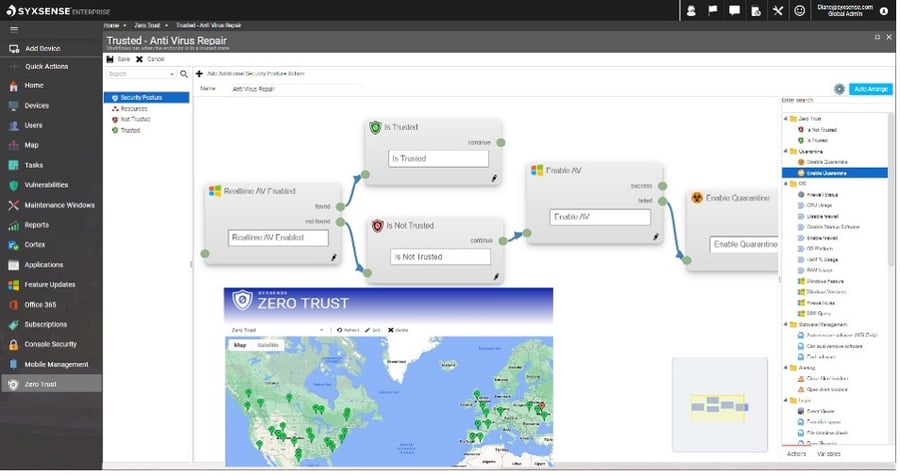
Task: Open Tasks from the sidebar
Action: click(33, 165)
